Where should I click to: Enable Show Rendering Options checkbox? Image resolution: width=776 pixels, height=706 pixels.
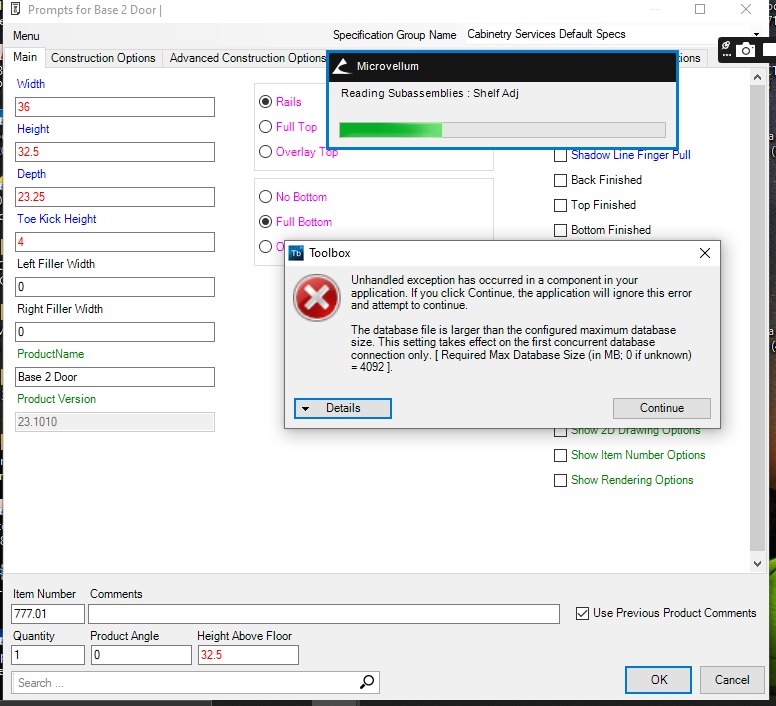[560, 480]
